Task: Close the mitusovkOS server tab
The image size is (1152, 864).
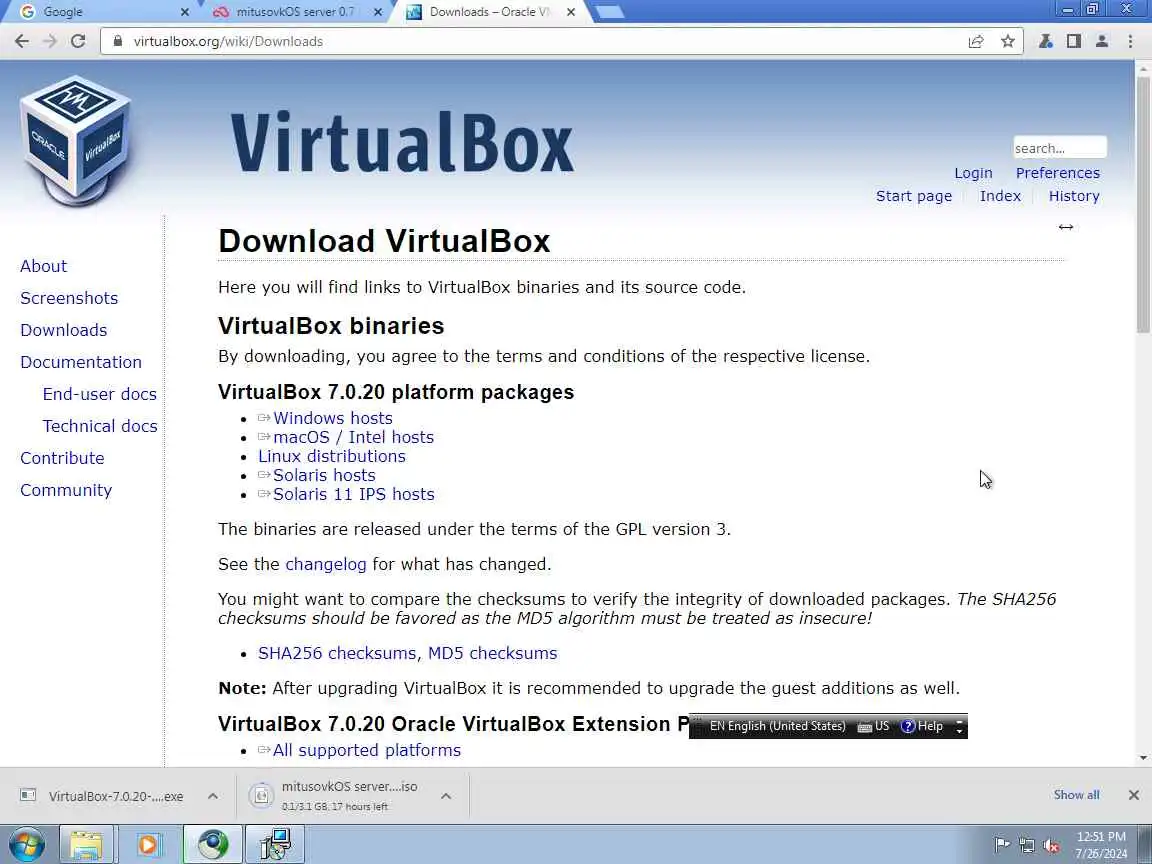Action: tap(378, 12)
